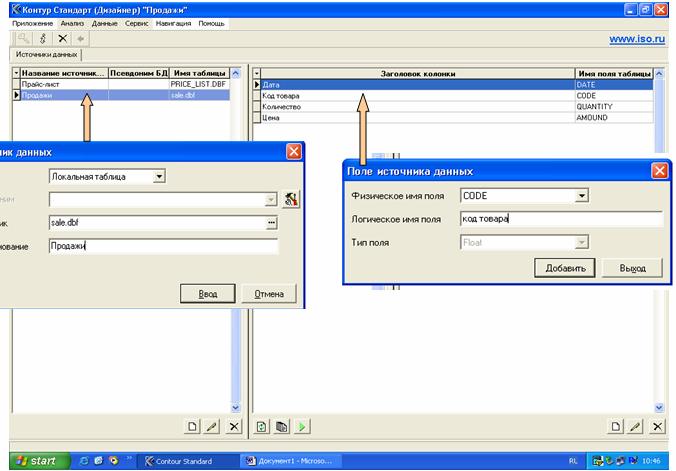Click new data source icon under left panel
676x471 pixels.
pyautogui.click(x=193, y=426)
